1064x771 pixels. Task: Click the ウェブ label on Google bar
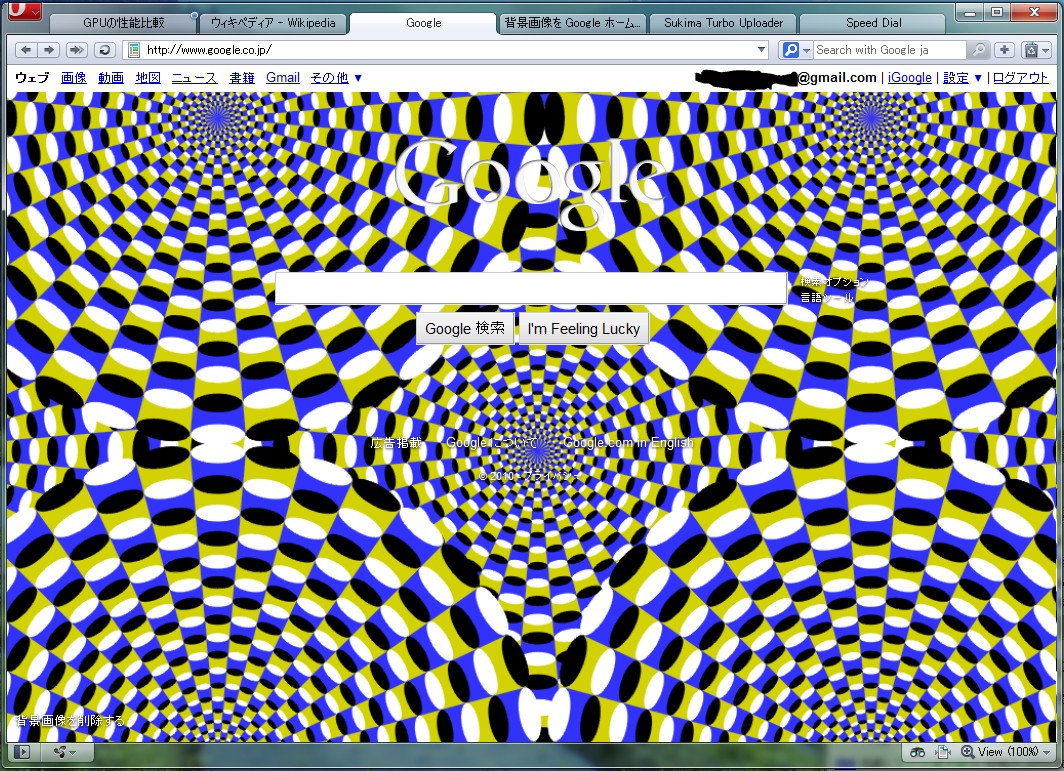tap(33, 78)
